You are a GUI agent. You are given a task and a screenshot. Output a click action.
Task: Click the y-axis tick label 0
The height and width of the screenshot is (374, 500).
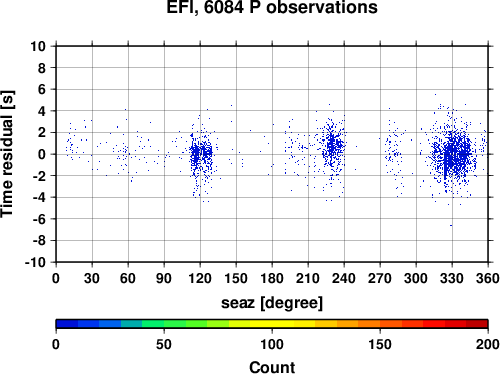(42, 154)
